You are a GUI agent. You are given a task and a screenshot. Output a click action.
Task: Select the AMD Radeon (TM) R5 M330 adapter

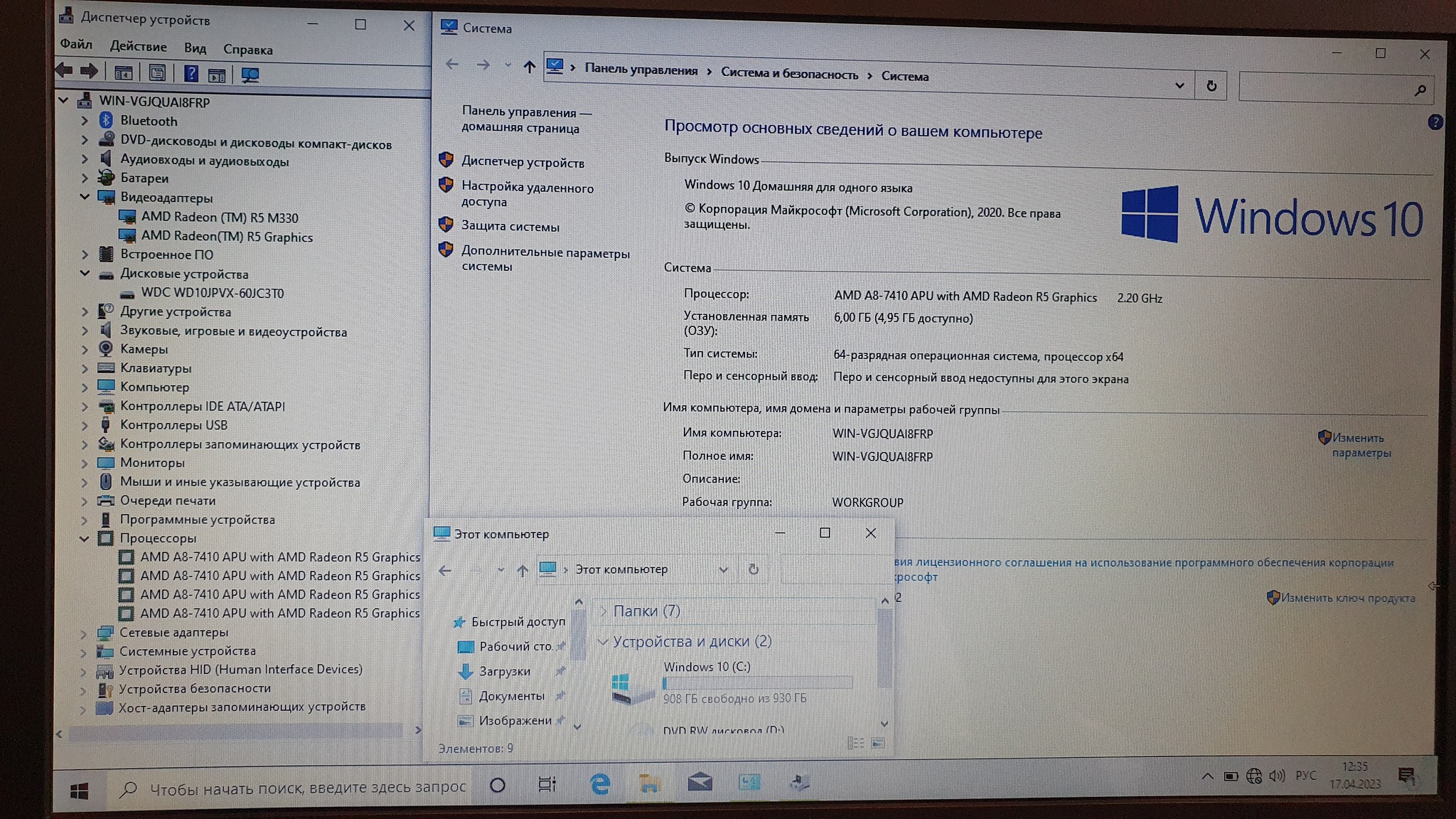219,218
